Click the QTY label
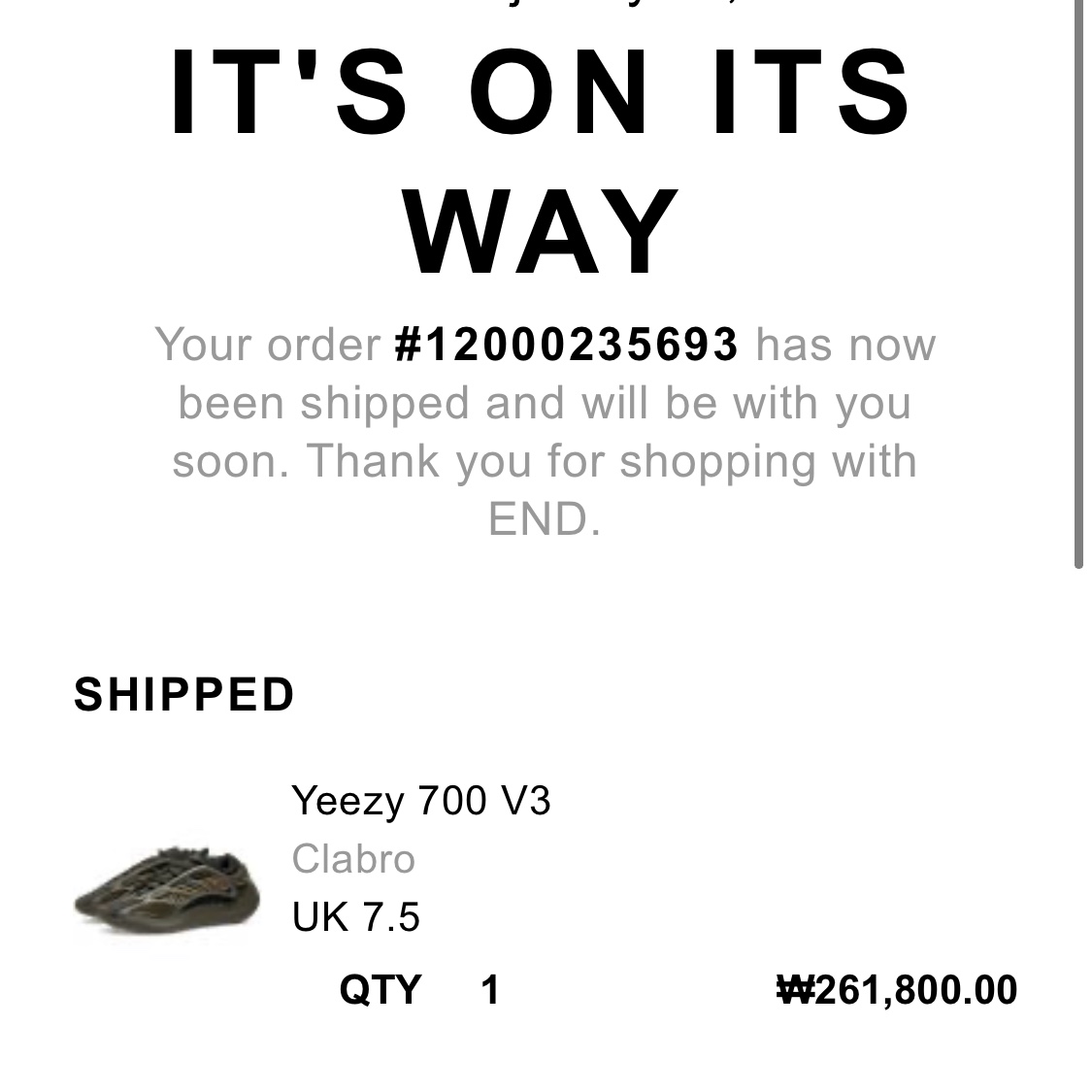 pyautogui.click(x=381, y=990)
